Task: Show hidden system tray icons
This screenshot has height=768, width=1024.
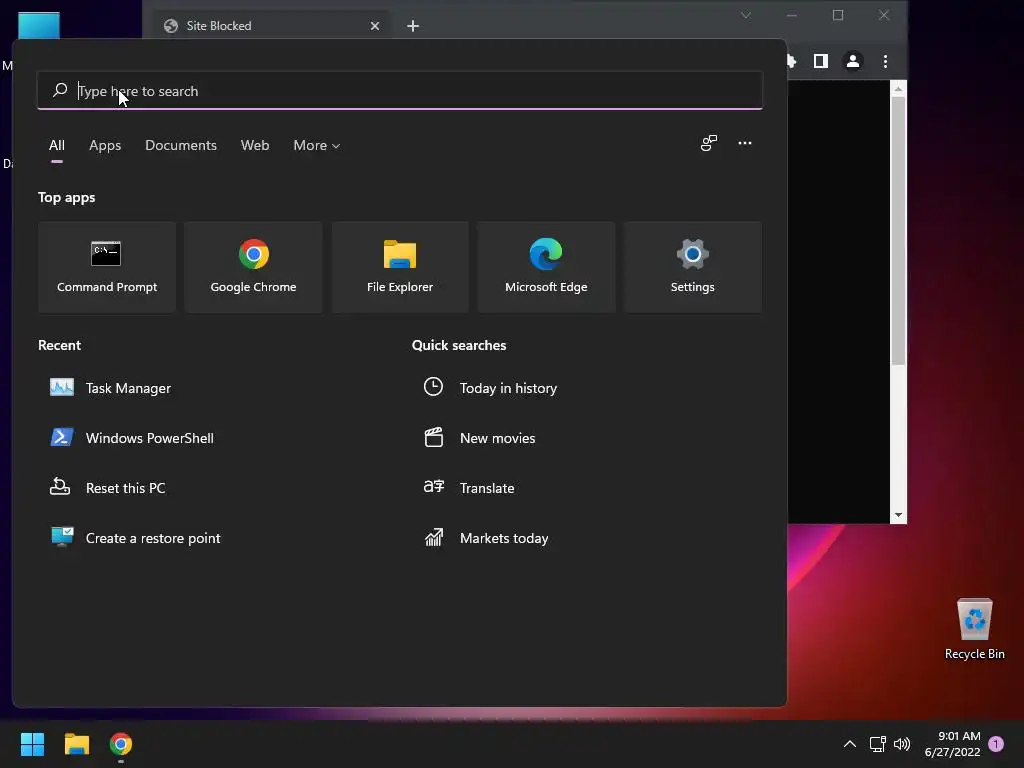Action: (x=850, y=744)
